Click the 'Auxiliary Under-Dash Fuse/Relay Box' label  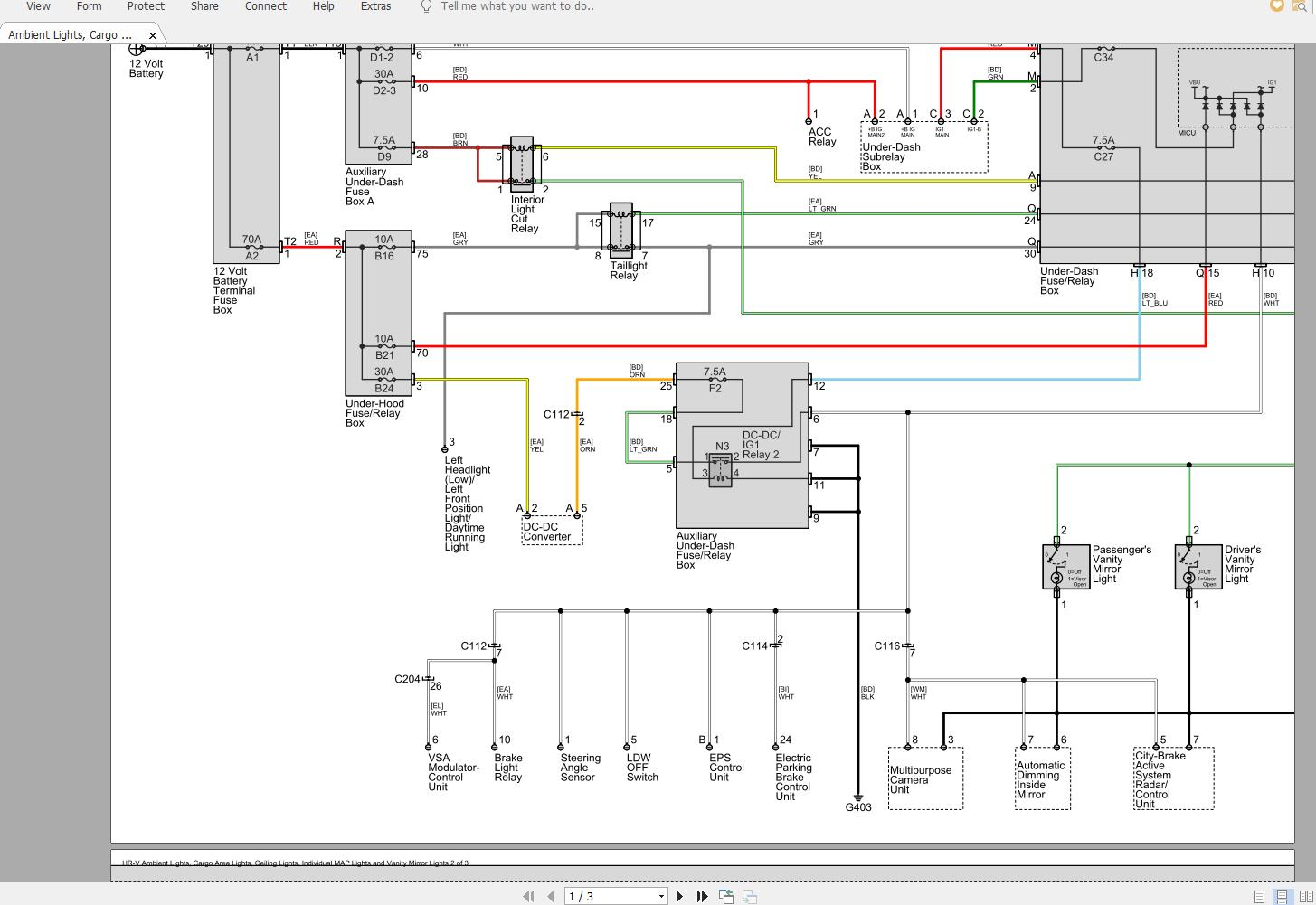(705, 551)
